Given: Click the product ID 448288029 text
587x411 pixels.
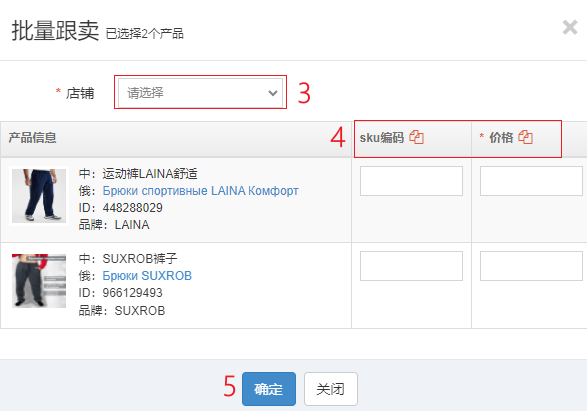Looking at the screenshot, I should tap(133, 208).
